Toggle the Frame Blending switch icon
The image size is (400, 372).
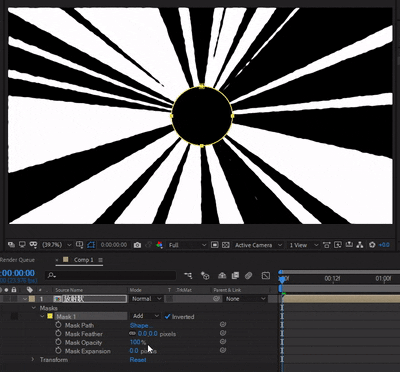click(x=235, y=275)
